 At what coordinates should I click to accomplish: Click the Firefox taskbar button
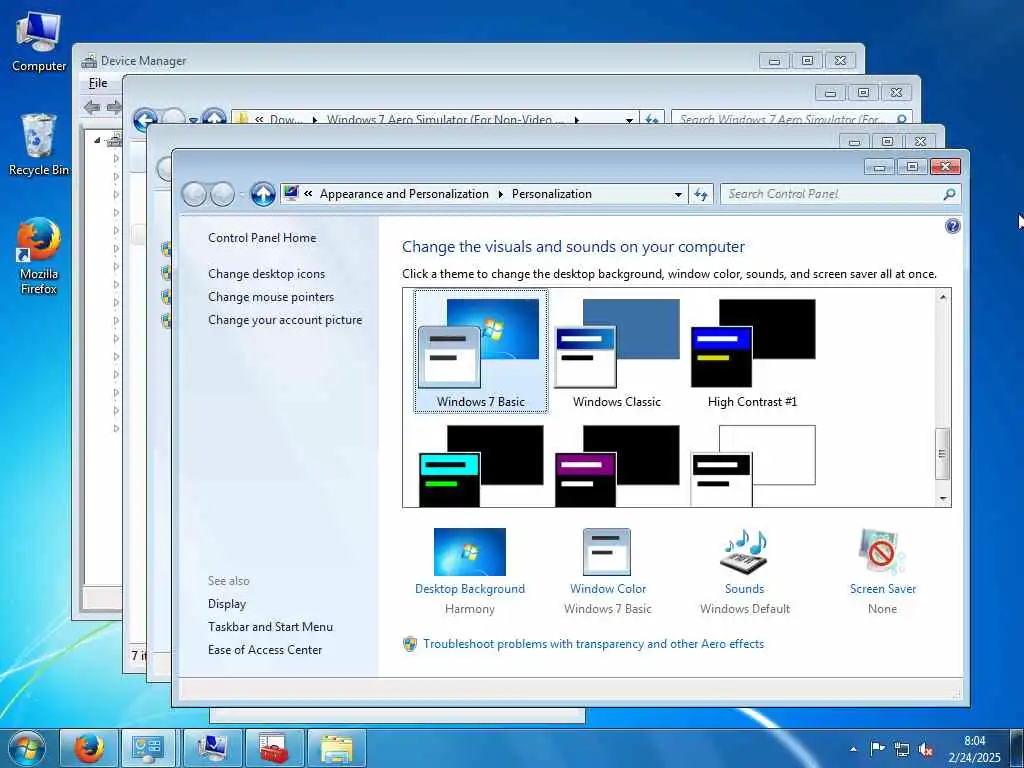[89, 748]
